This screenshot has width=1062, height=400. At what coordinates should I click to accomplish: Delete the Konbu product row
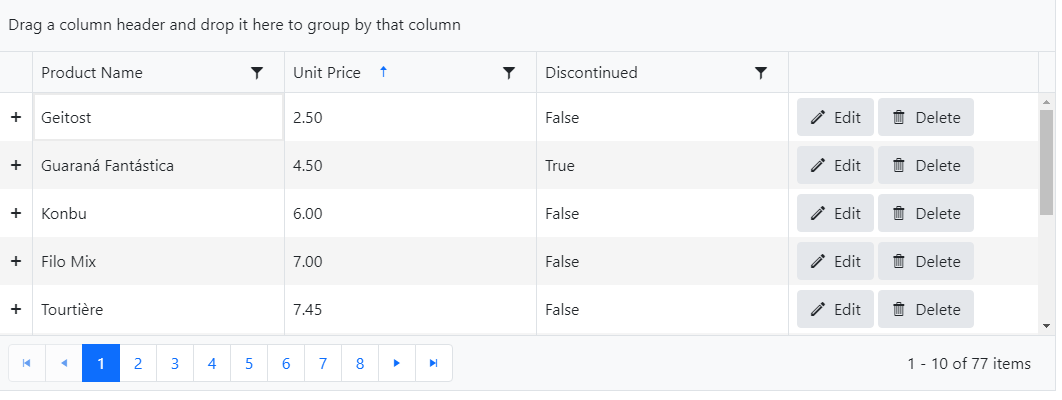click(x=925, y=213)
